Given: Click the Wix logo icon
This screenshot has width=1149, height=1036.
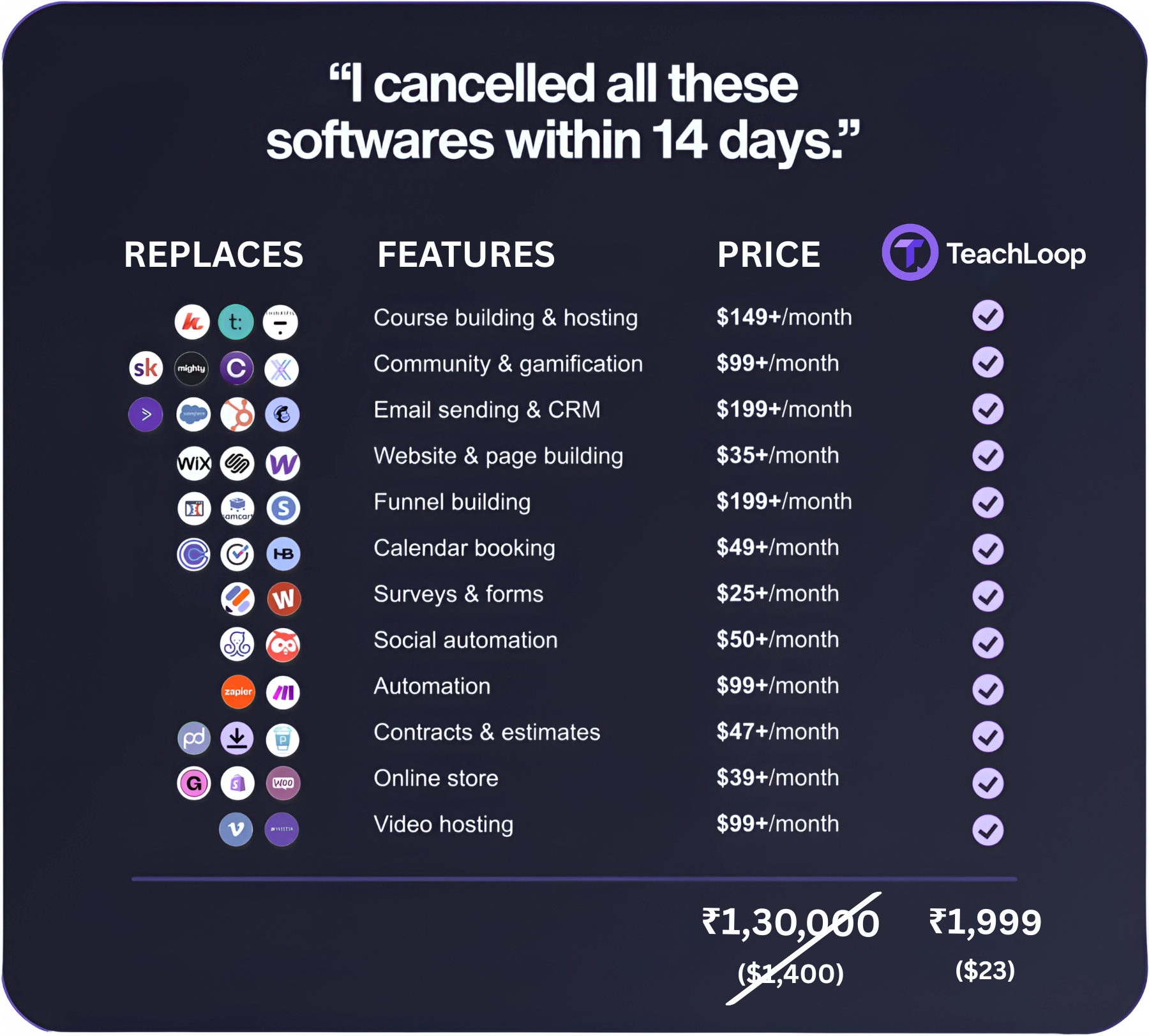Looking at the screenshot, I should [193, 463].
